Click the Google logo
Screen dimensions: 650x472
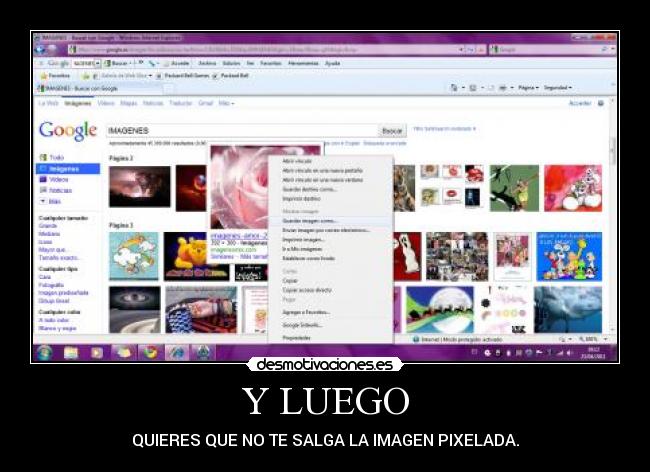(68, 131)
